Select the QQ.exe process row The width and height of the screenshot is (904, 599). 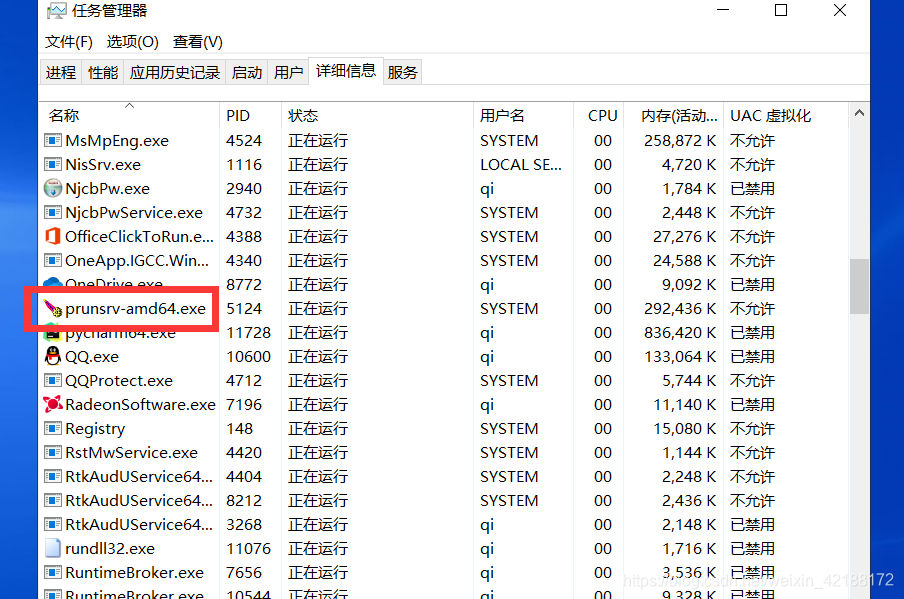point(444,356)
